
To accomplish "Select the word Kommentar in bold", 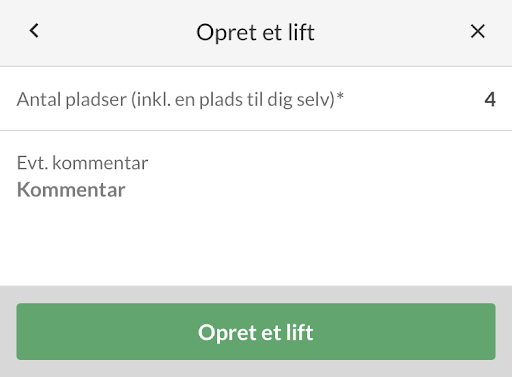I will [71, 190].
